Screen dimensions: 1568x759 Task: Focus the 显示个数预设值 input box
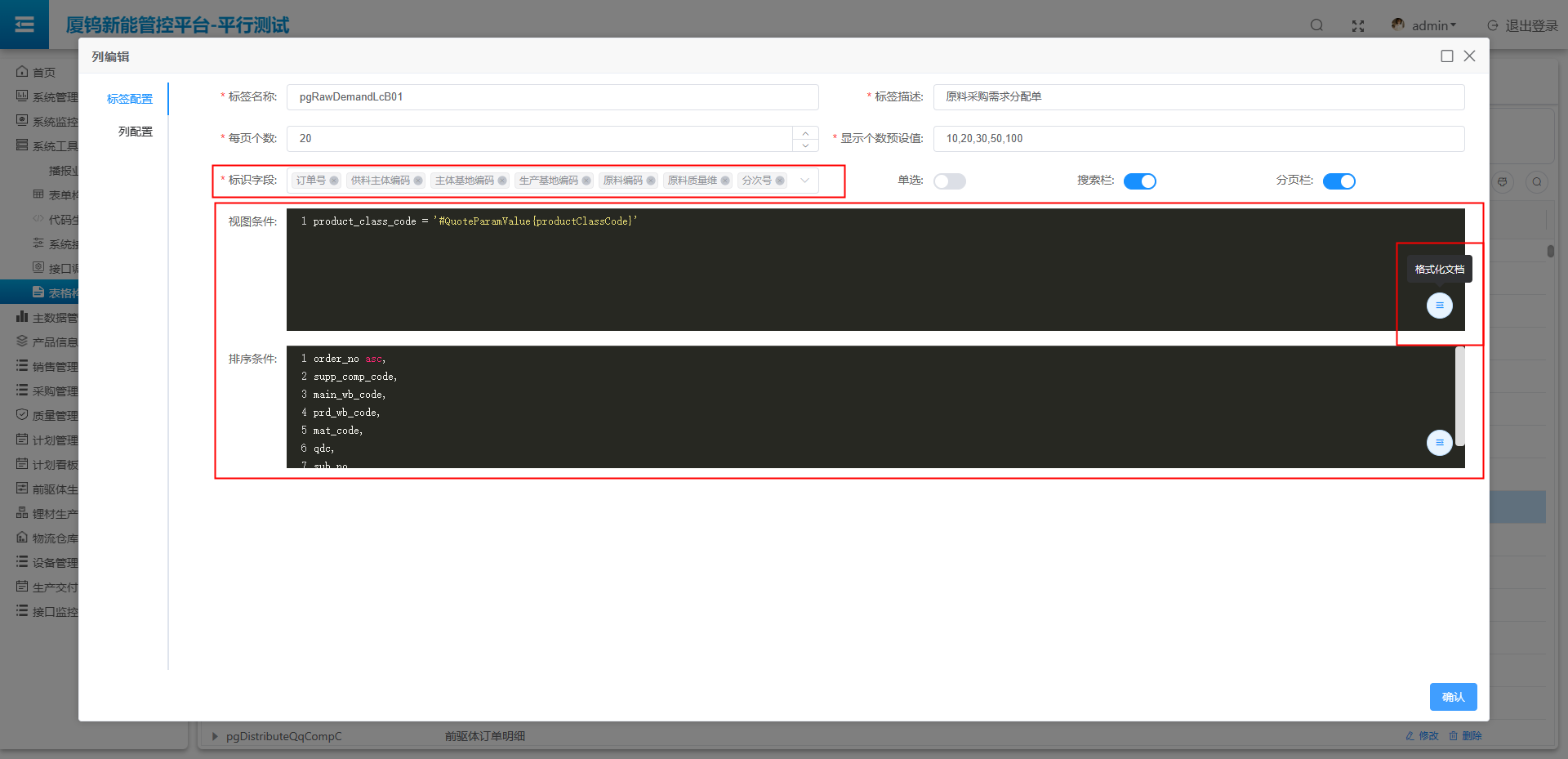1198,139
